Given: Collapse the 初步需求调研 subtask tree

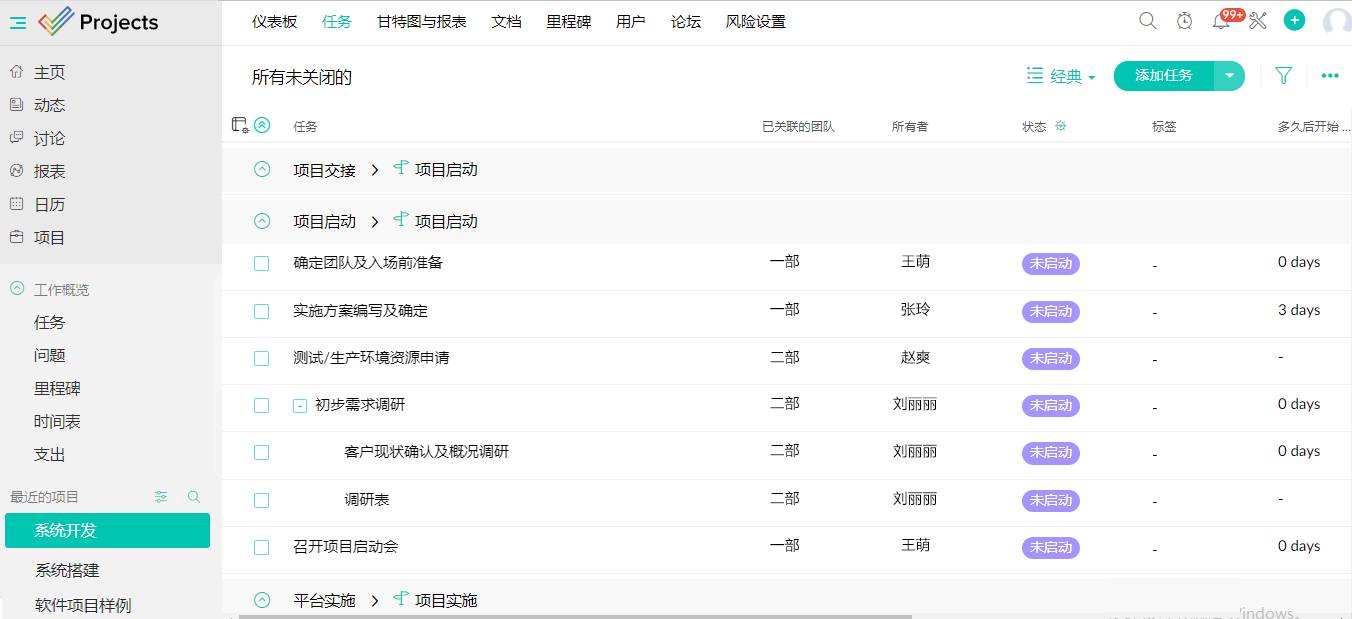Looking at the screenshot, I should point(299,406).
